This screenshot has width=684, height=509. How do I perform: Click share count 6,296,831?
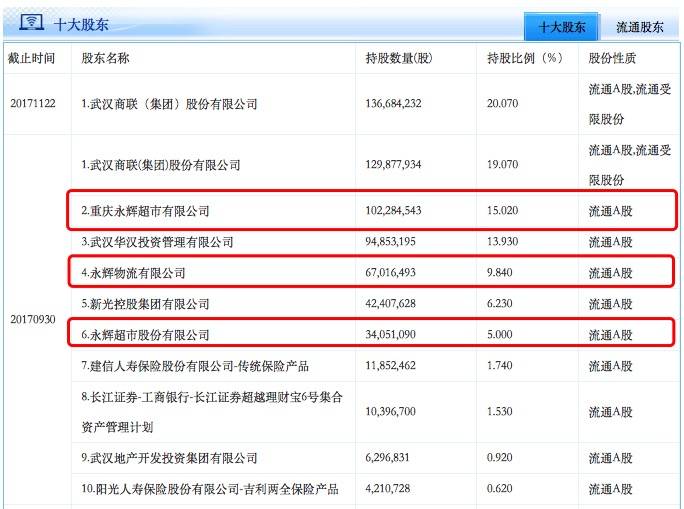pyautogui.click(x=387, y=458)
